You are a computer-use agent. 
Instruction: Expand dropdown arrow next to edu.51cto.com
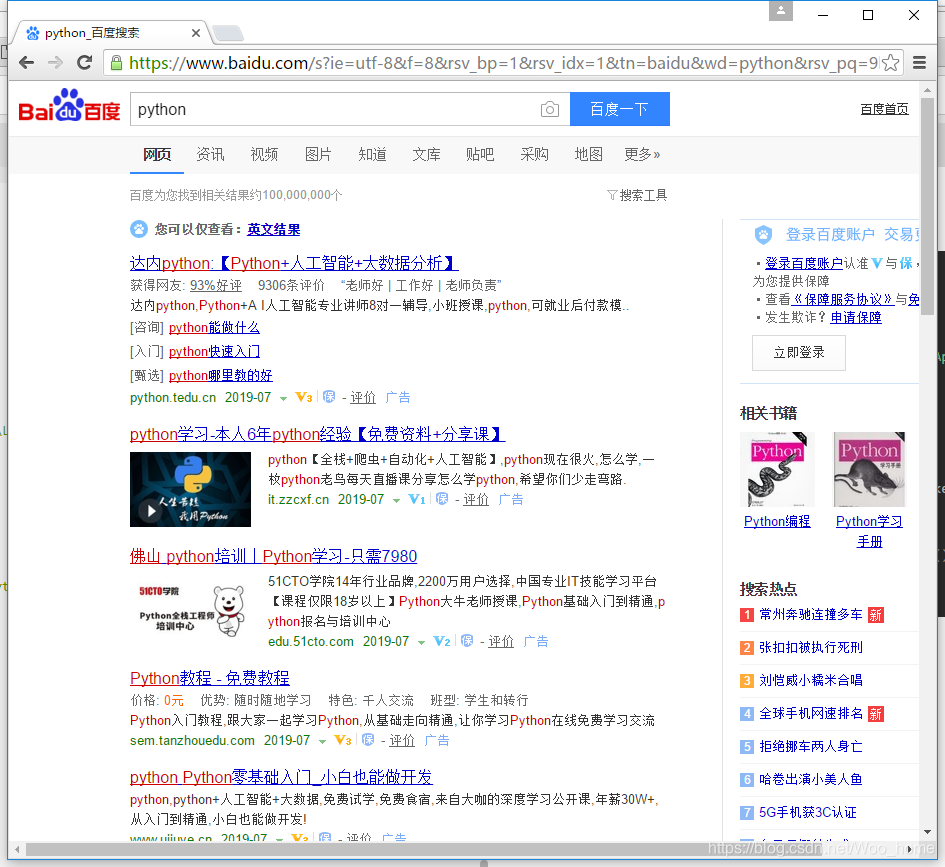click(x=421, y=642)
